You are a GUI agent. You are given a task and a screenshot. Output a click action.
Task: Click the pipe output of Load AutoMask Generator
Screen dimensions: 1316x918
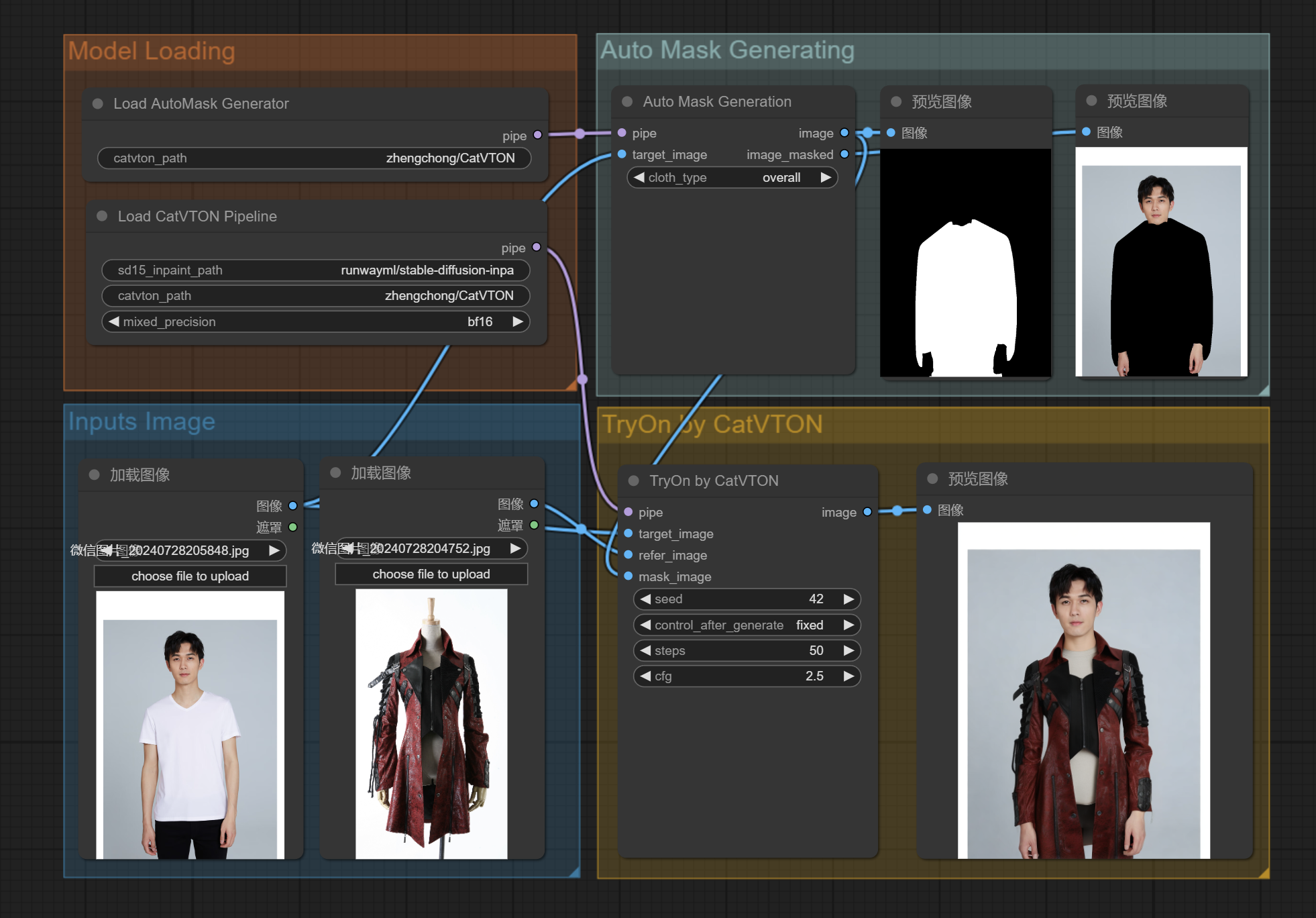(x=537, y=135)
